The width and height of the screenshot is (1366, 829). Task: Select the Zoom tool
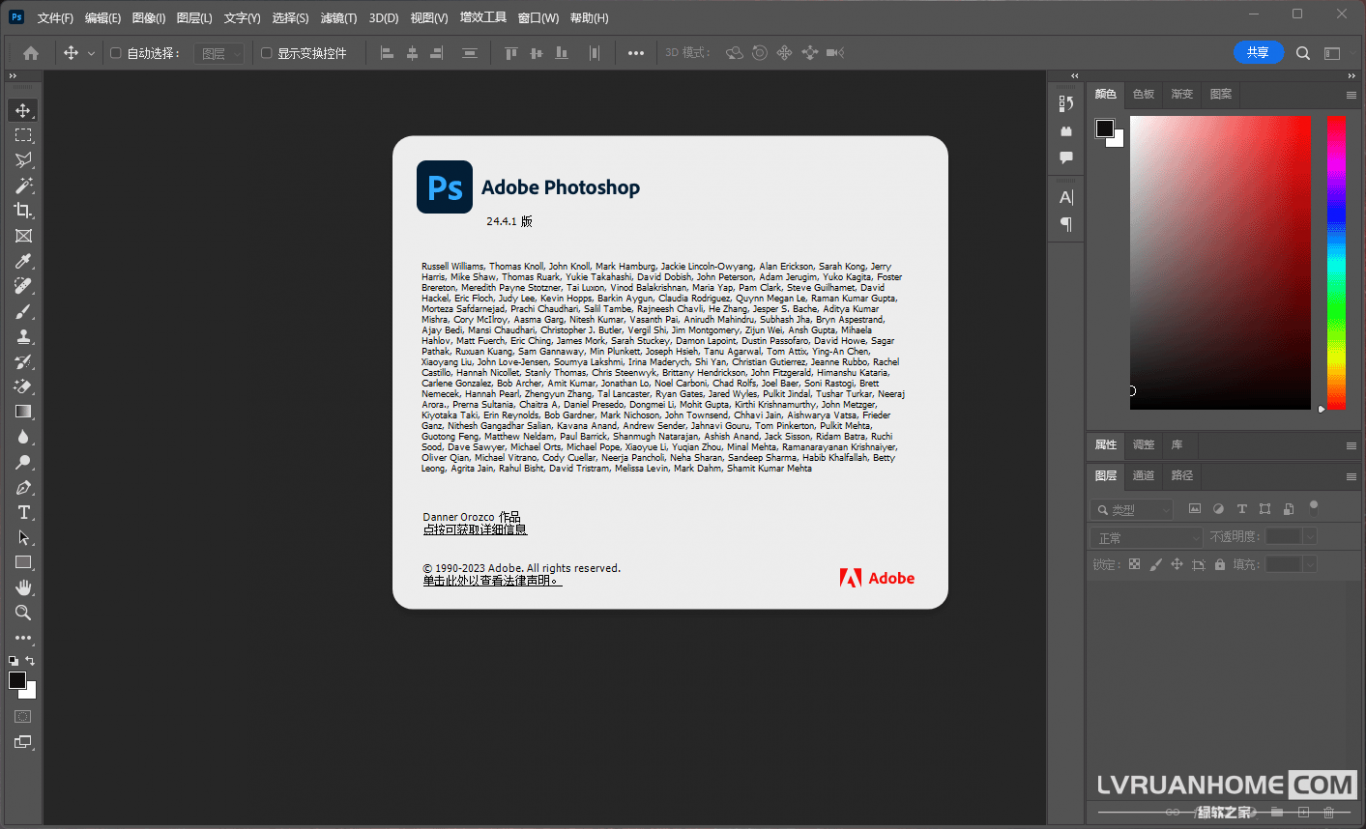tap(23, 612)
